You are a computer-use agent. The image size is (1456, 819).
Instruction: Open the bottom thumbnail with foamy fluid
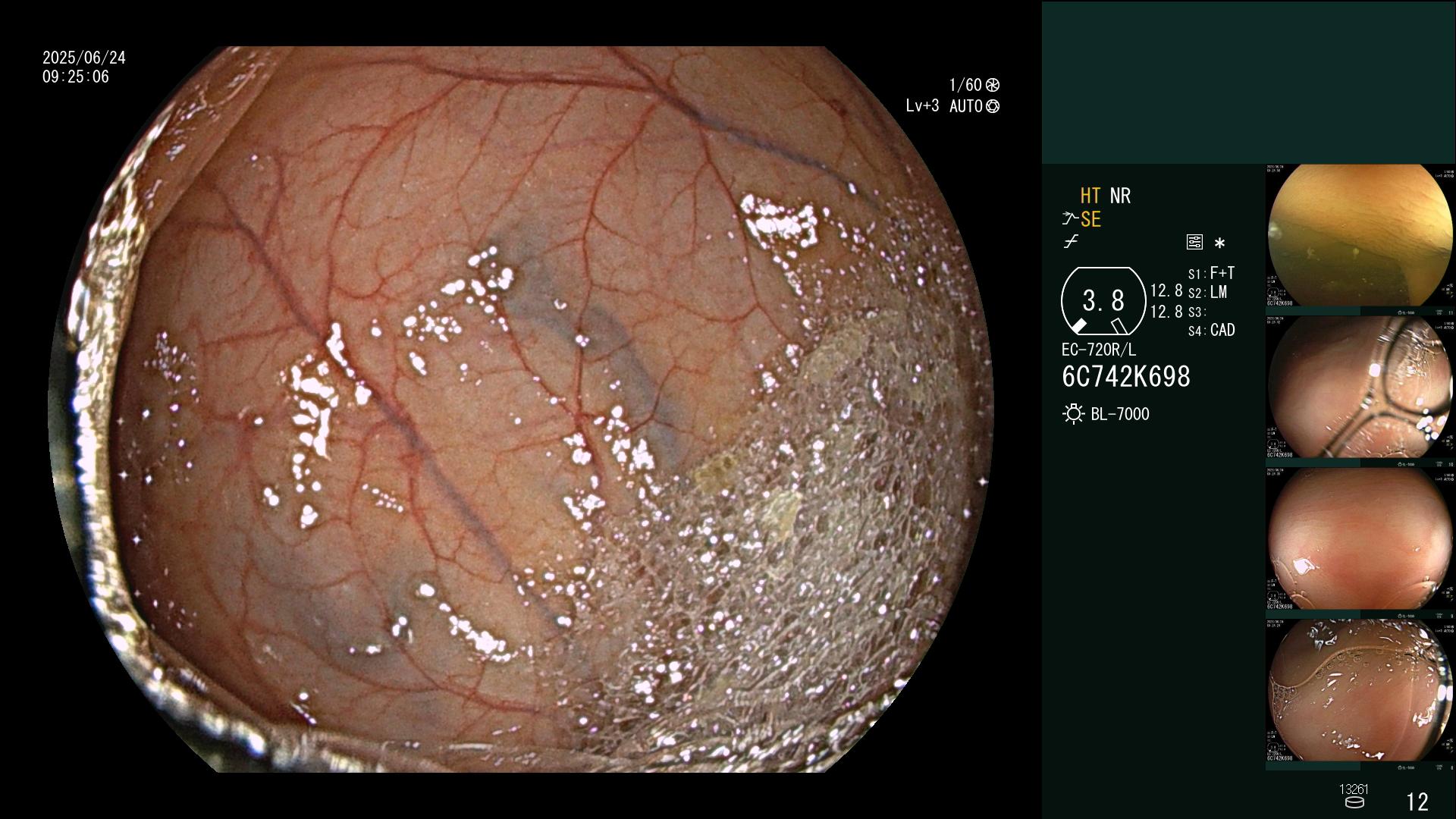tap(1360, 690)
